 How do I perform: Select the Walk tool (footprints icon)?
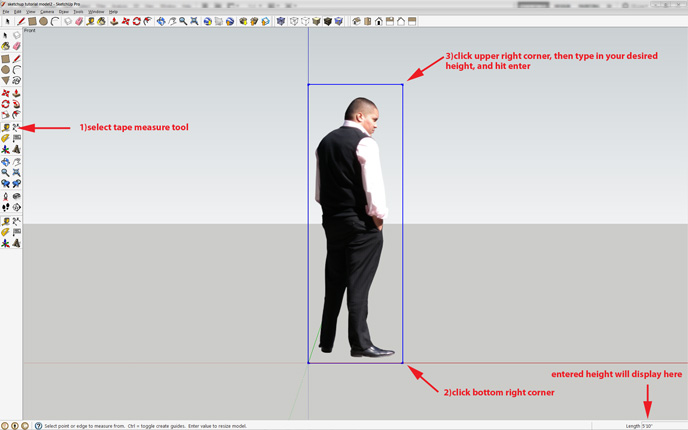(5, 207)
